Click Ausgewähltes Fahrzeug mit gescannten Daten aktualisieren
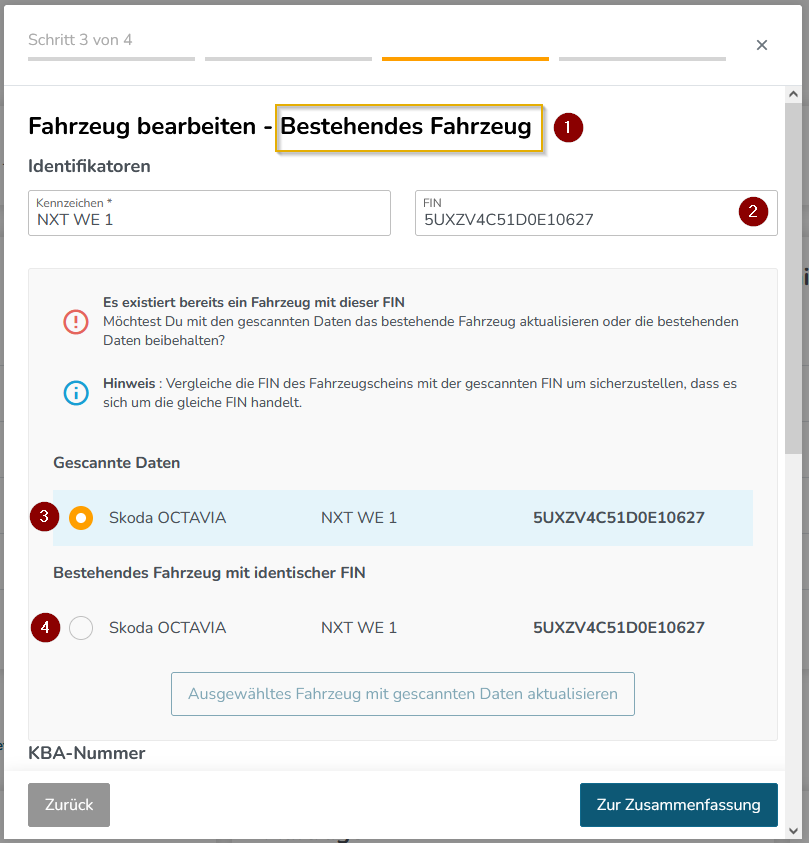The height and width of the screenshot is (843, 809). point(403,694)
